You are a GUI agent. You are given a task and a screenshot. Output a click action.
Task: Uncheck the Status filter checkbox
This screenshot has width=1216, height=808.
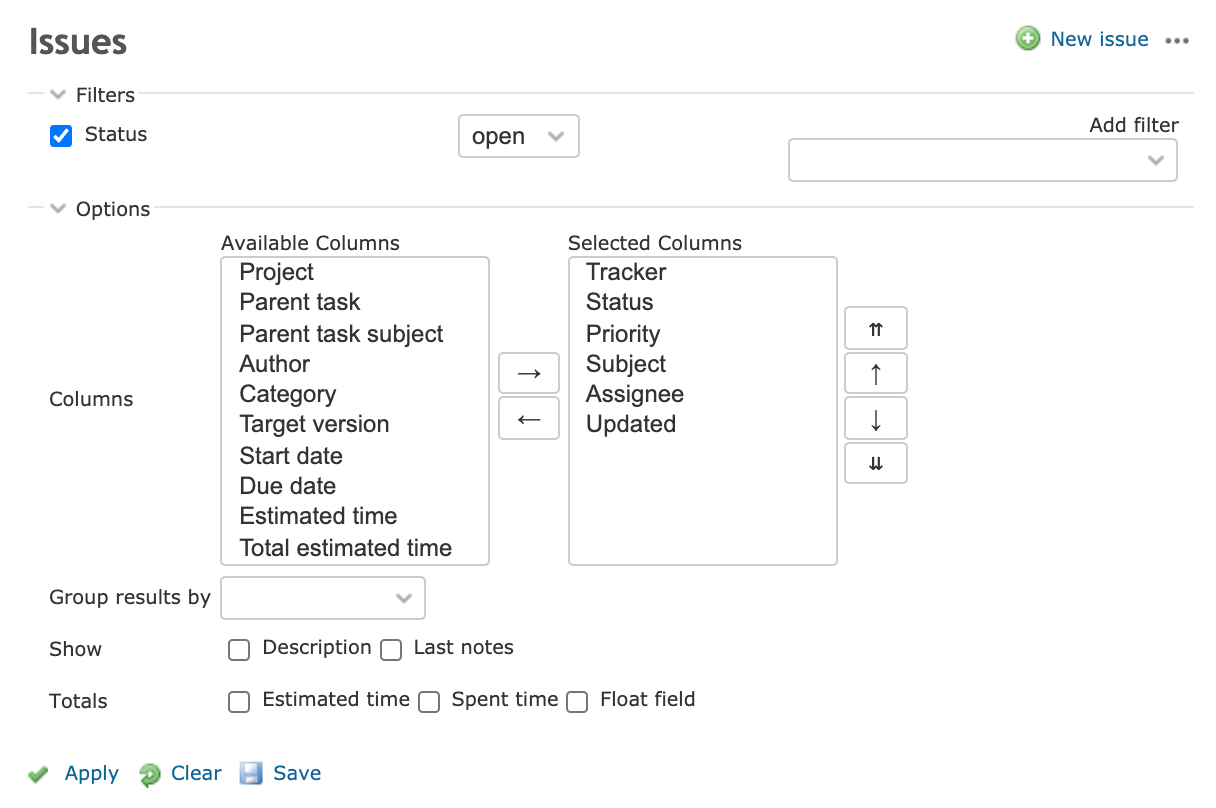(x=61, y=136)
